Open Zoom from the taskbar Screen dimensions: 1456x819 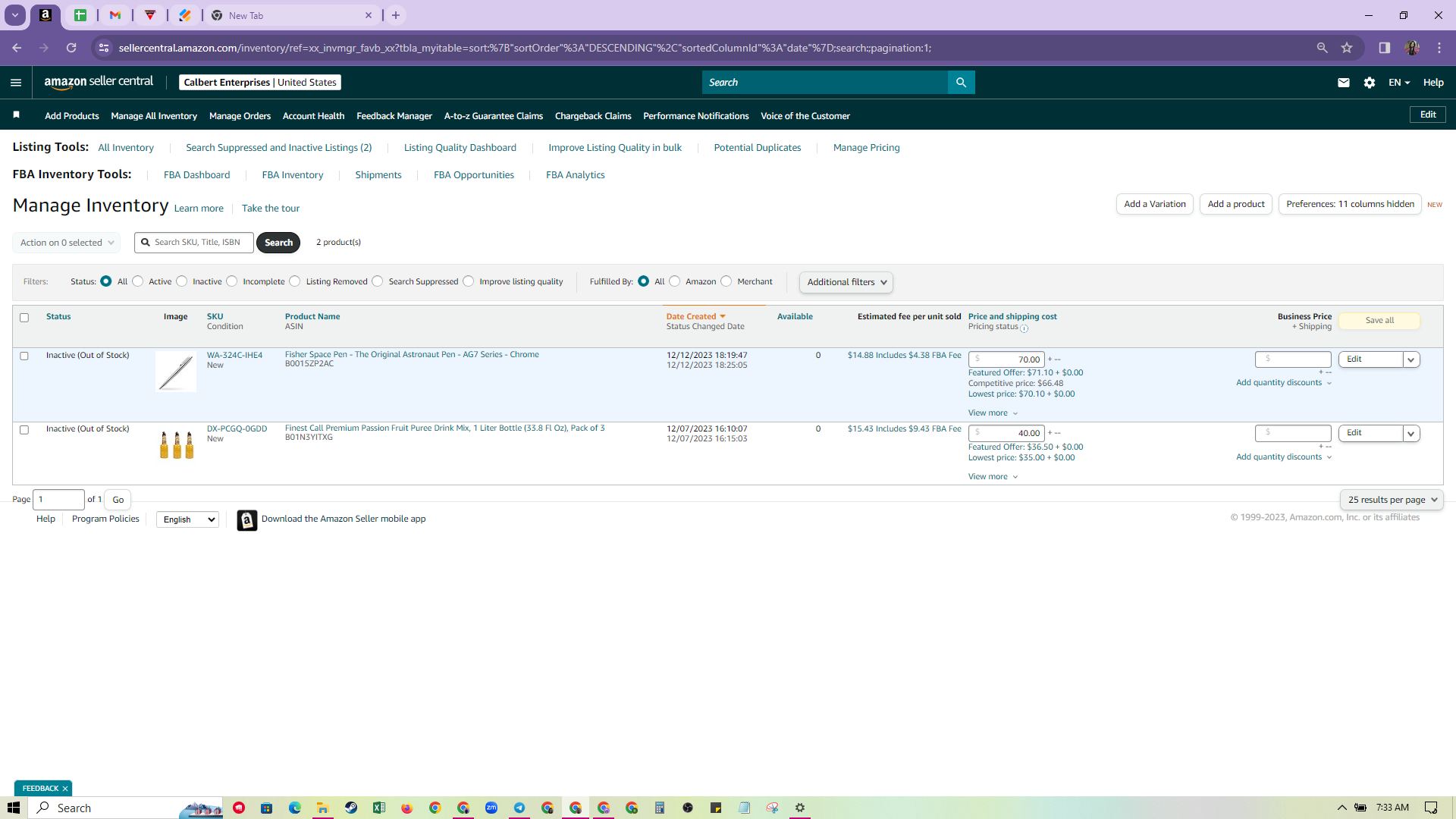[491, 808]
